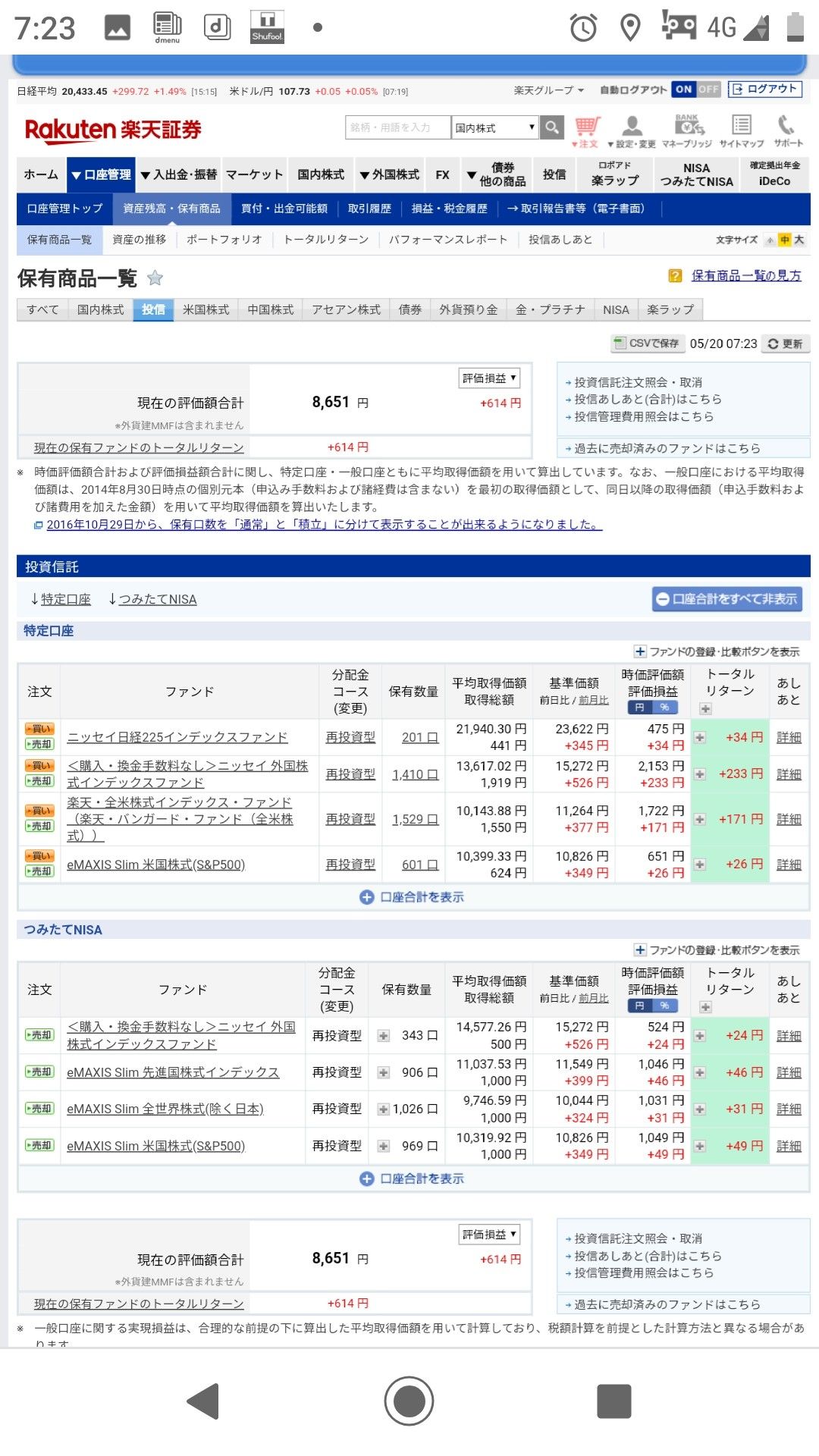Click the 銘柄・用語を入力 search field

(397, 127)
